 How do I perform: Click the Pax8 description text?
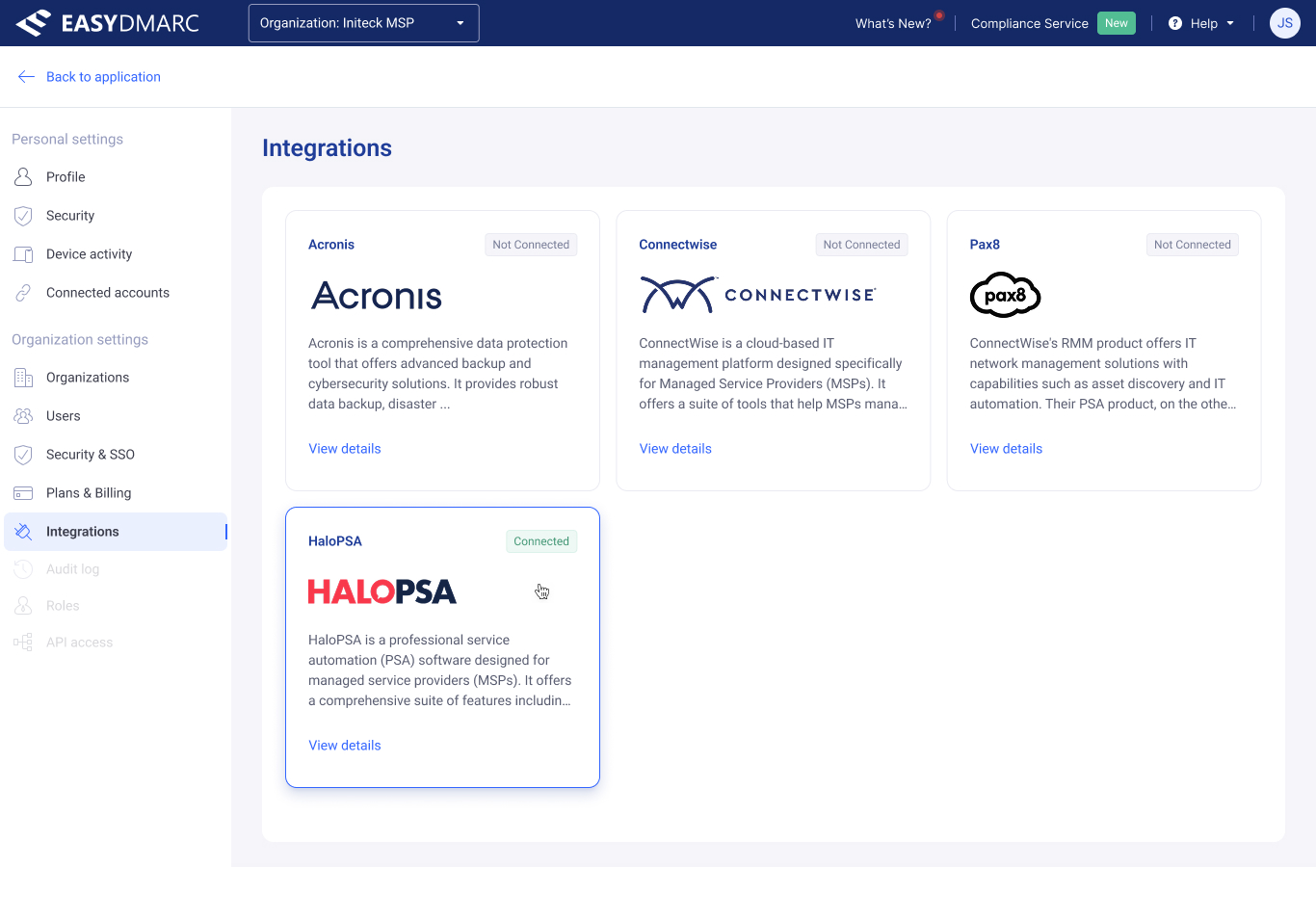coord(1103,374)
